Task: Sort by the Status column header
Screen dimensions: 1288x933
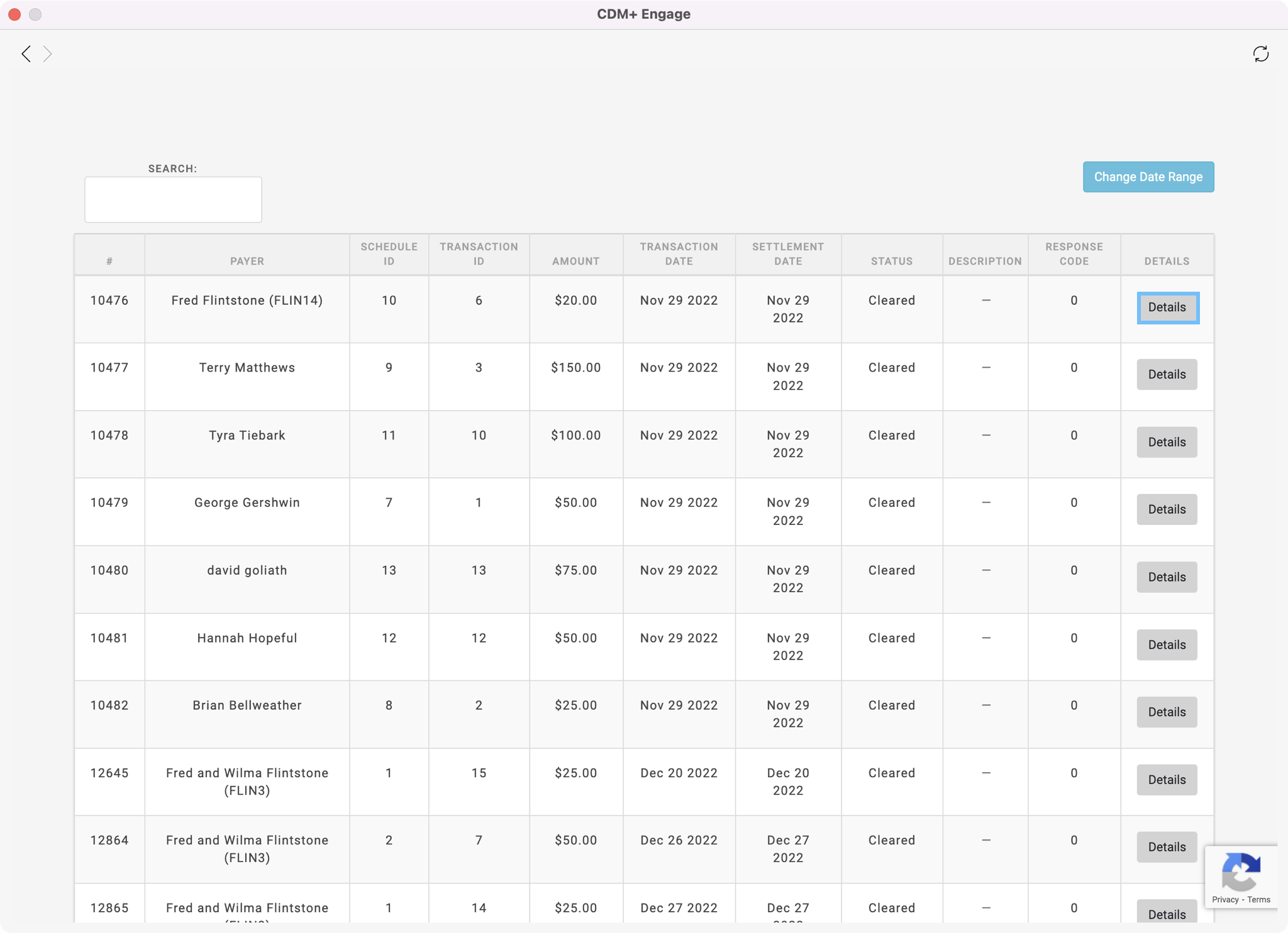Action: pos(891,261)
